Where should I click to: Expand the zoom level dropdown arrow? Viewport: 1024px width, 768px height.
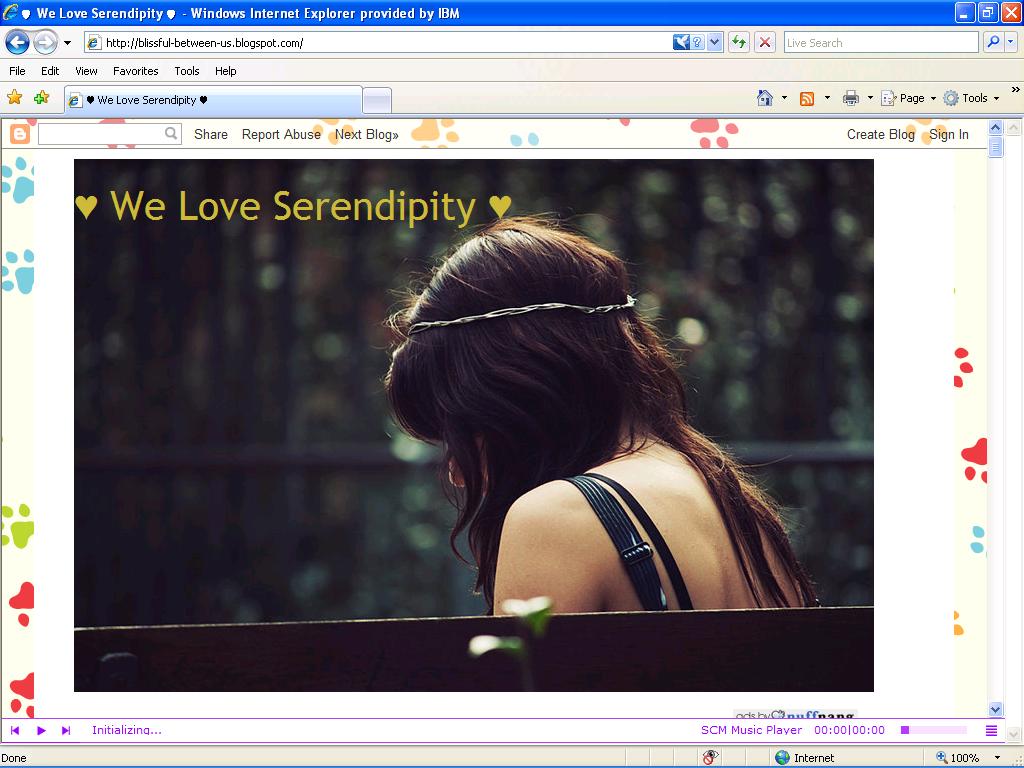[997, 758]
